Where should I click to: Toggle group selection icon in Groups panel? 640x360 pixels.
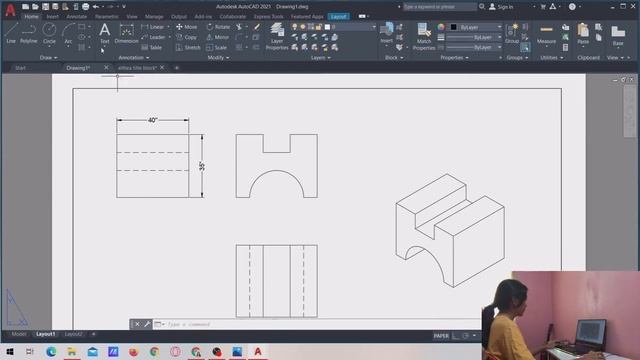[525, 48]
